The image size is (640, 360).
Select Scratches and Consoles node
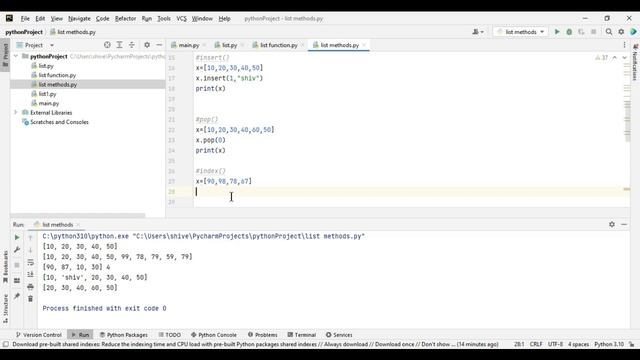click(x=59, y=122)
